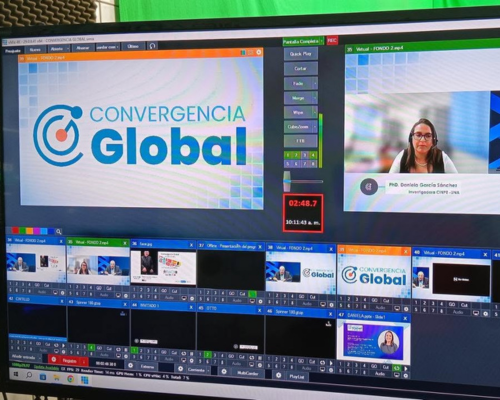
Task: Toggle overlay 1 on the INVITADO 1 input
Action: pyautogui.click(x=134, y=350)
